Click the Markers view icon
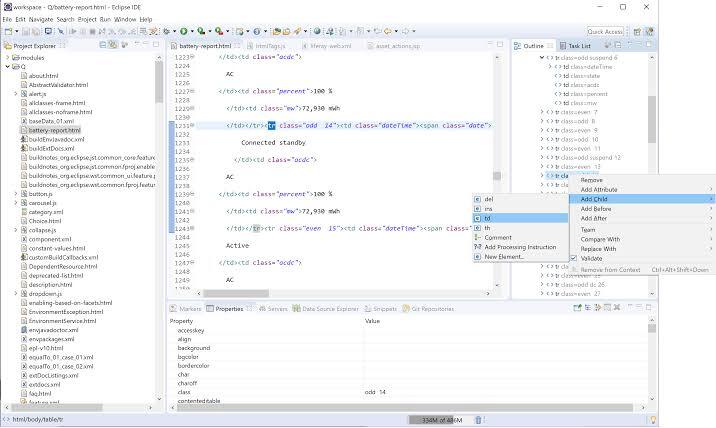 [174, 309]
